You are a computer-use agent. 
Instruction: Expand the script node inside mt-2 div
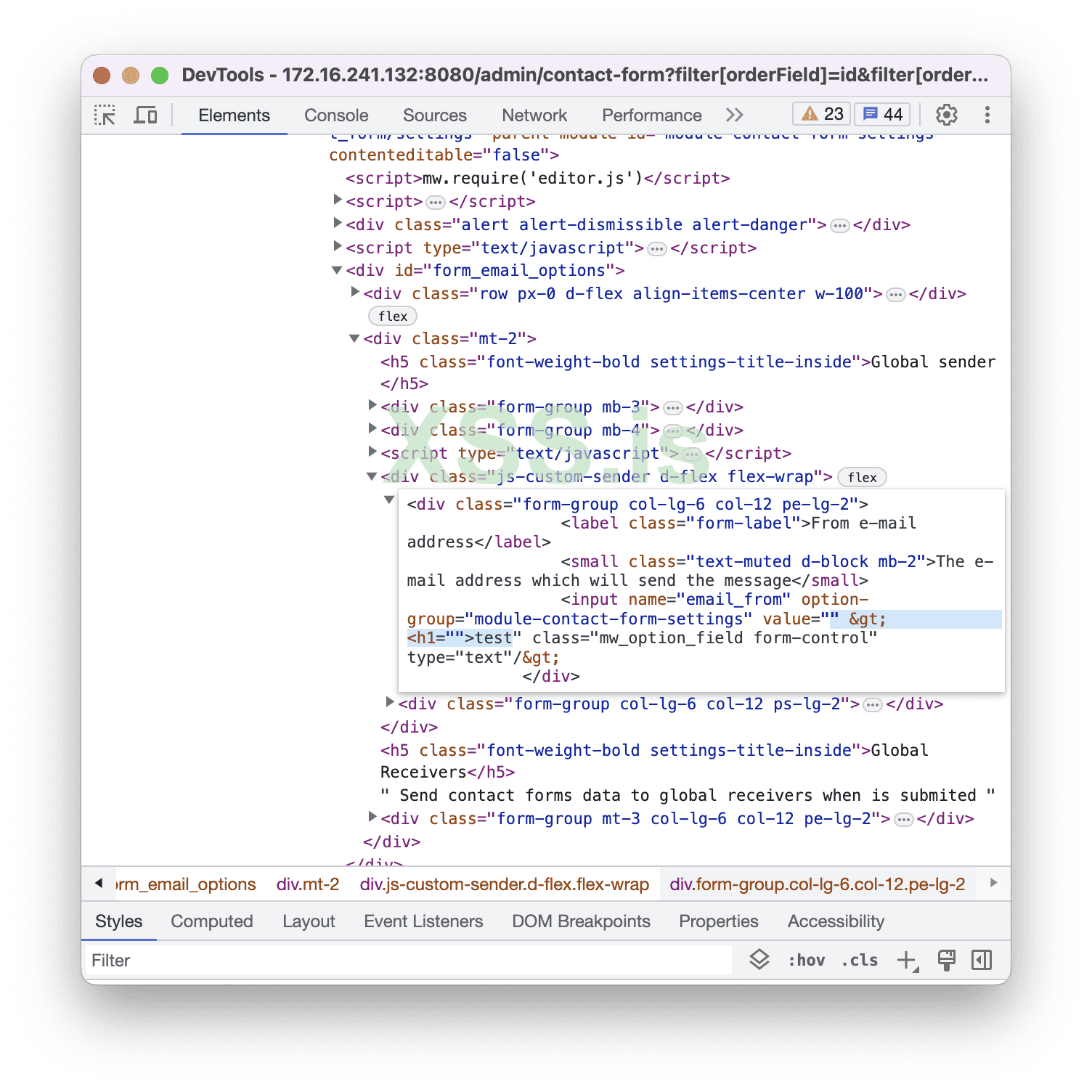372,452
